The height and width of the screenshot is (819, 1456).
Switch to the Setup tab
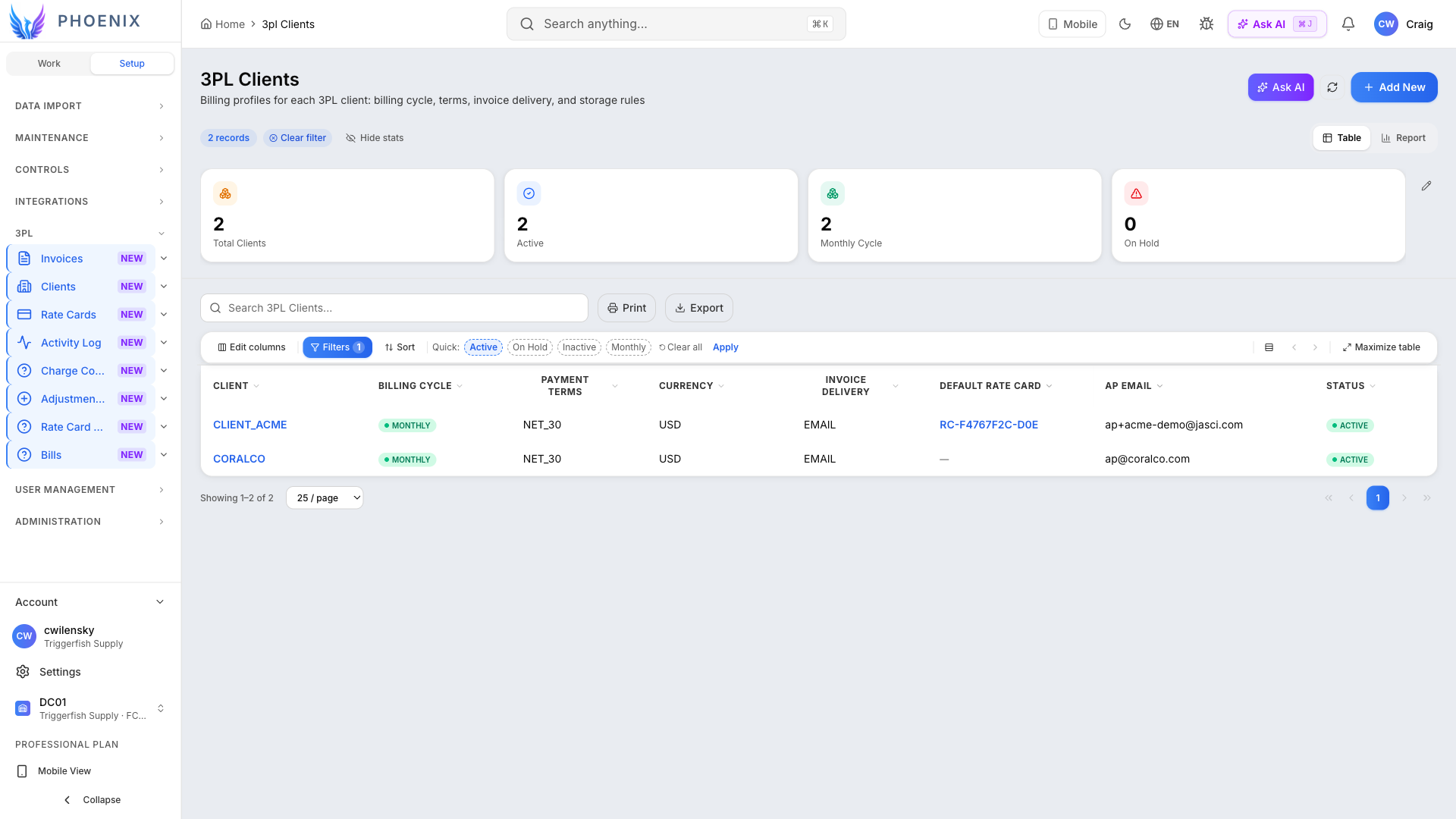(x=132, y=64)
